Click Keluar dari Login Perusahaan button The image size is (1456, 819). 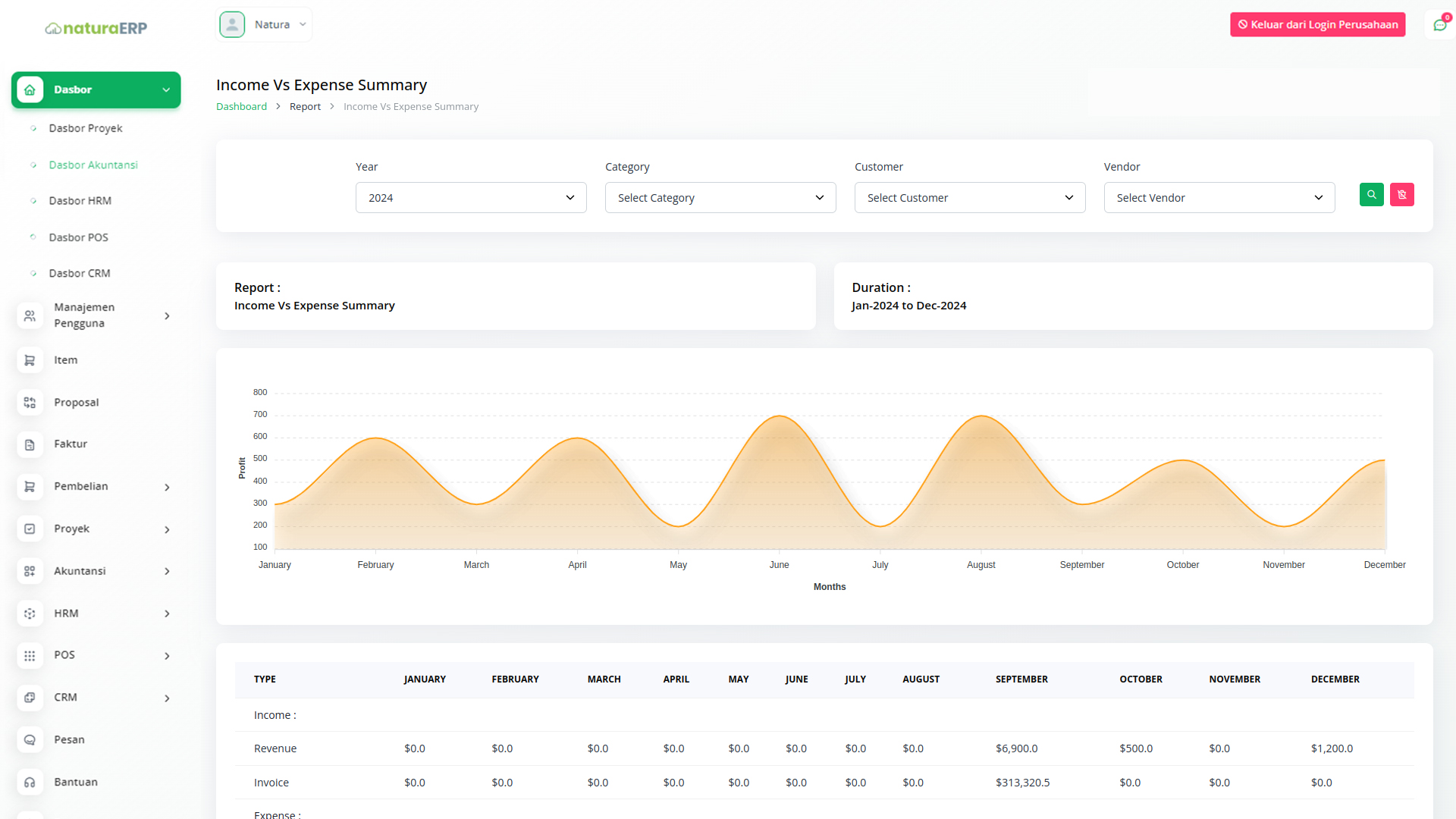(x=1317, y=24)
